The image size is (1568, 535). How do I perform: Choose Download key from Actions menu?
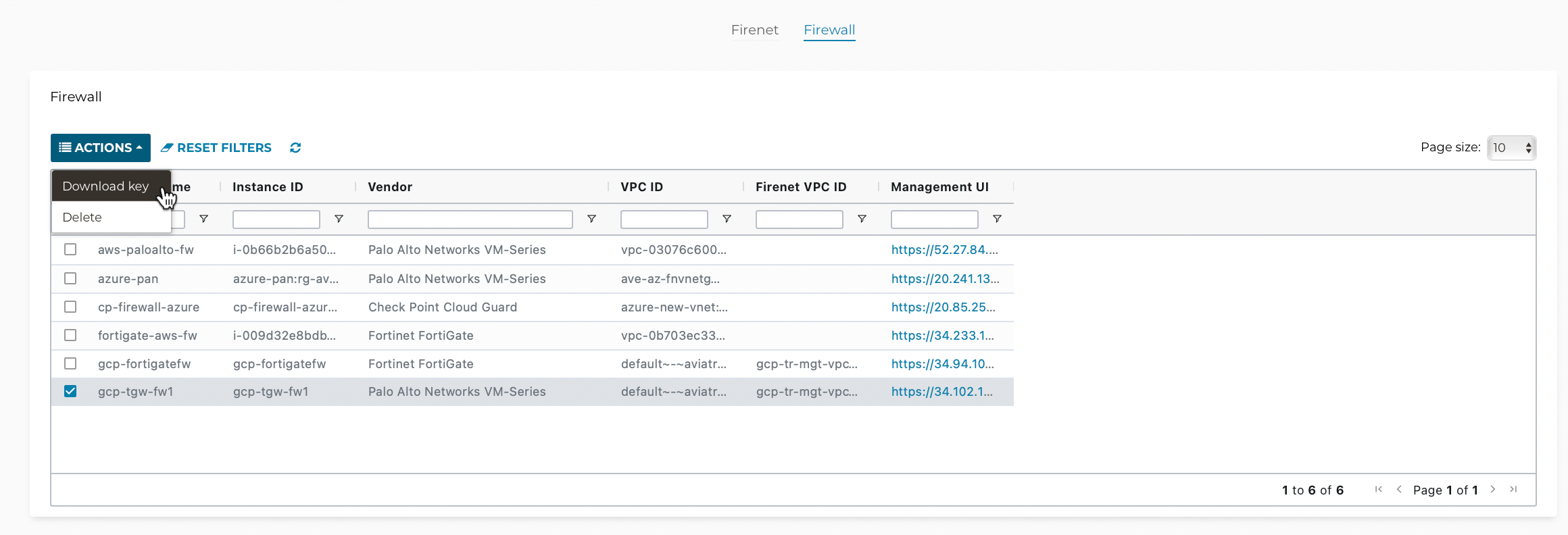coord(105,186)
